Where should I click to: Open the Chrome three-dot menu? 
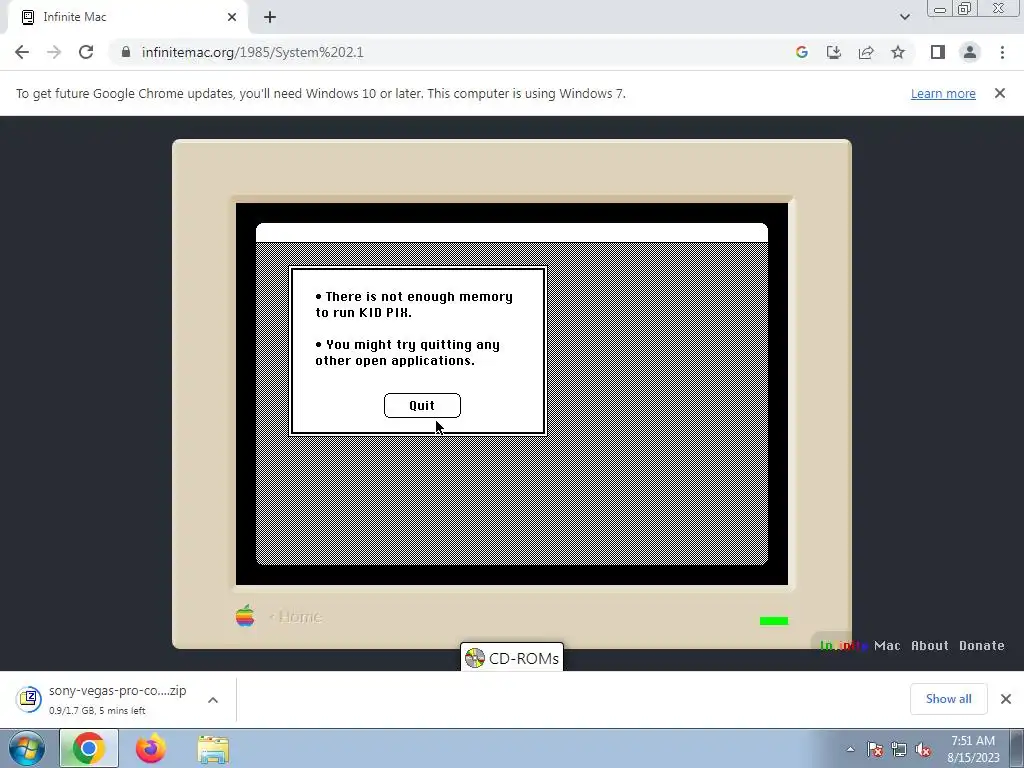(1002, 52)
